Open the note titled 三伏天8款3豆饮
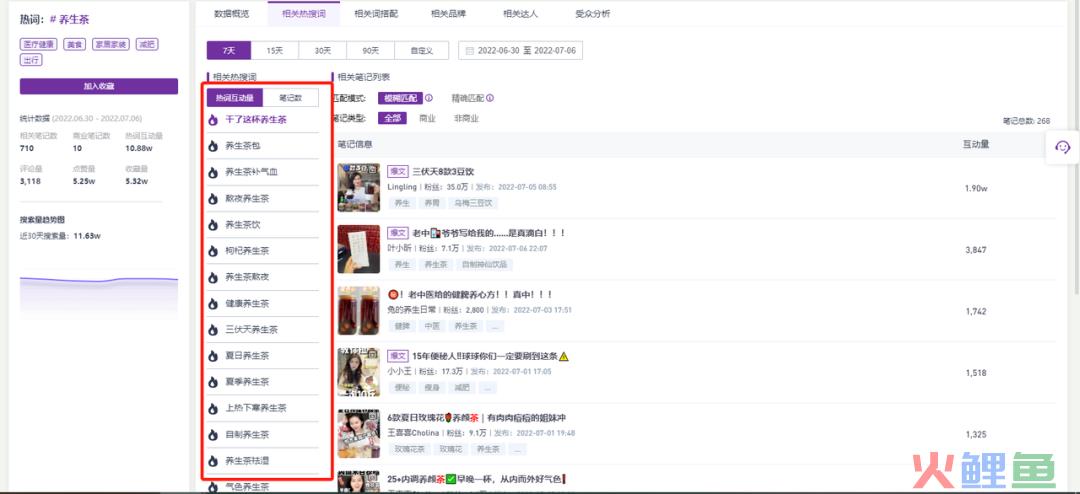1080x494 pixels. [443, 172]
